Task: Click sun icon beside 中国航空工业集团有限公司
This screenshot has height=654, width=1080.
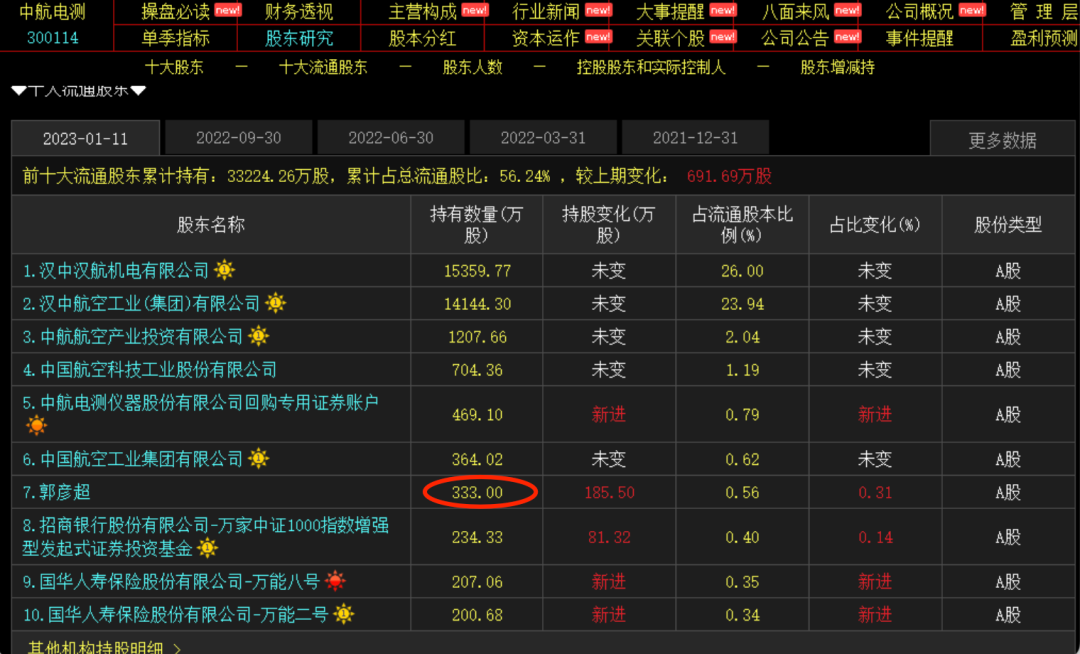Action: click(259, 458)
